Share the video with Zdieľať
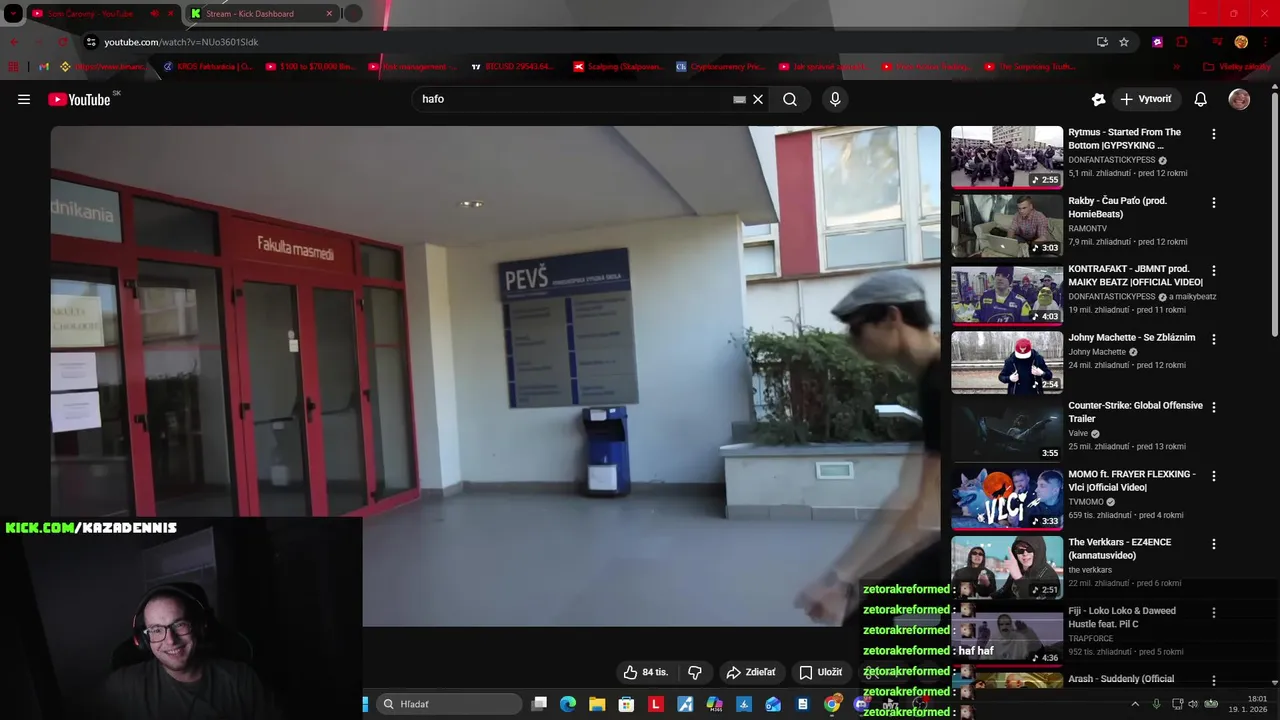1280x720 pixels. (751, 672)
